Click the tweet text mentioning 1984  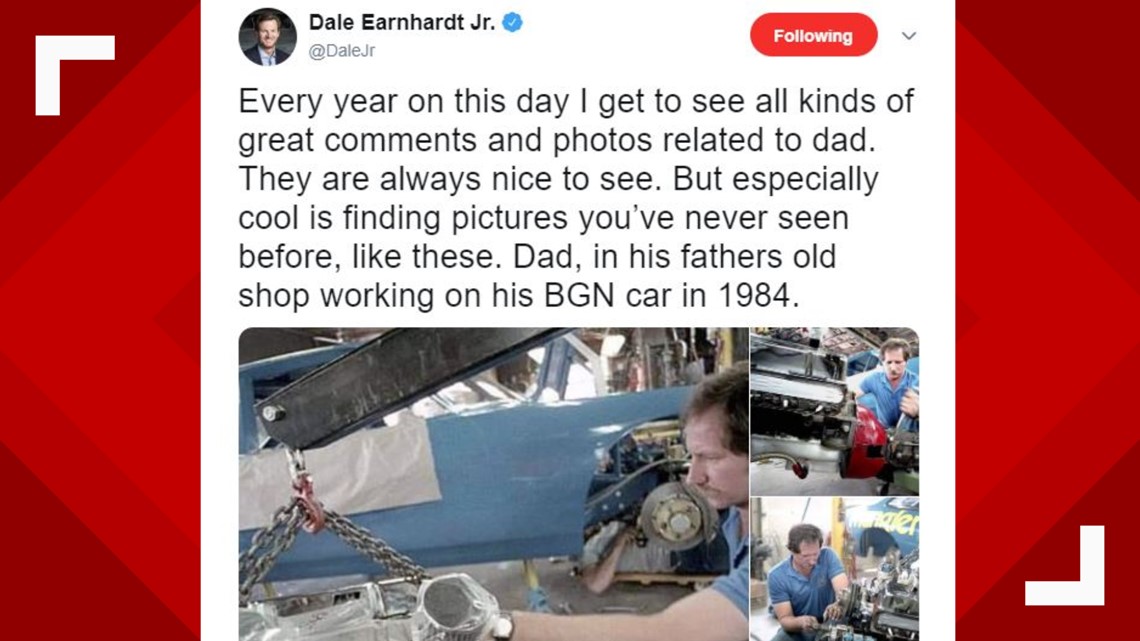coord(519,295)
